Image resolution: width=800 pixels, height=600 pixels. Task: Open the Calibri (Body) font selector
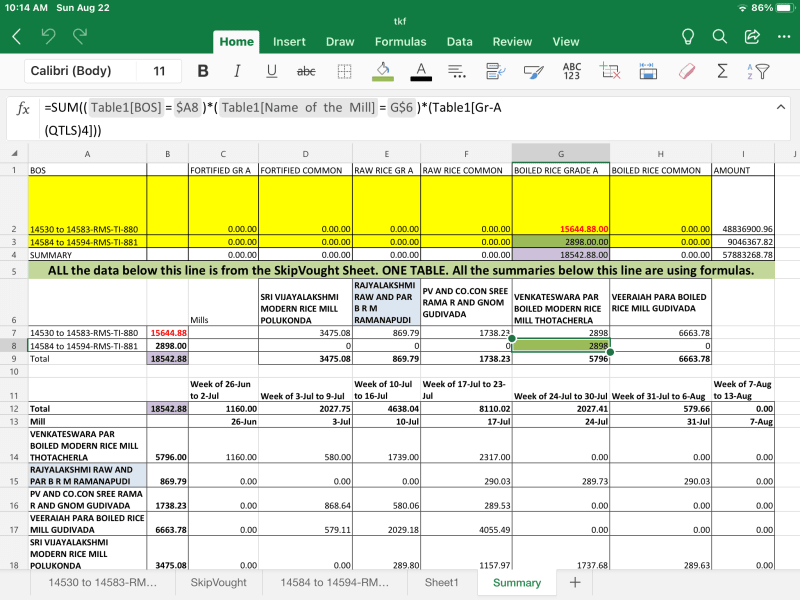coord(80,71)
